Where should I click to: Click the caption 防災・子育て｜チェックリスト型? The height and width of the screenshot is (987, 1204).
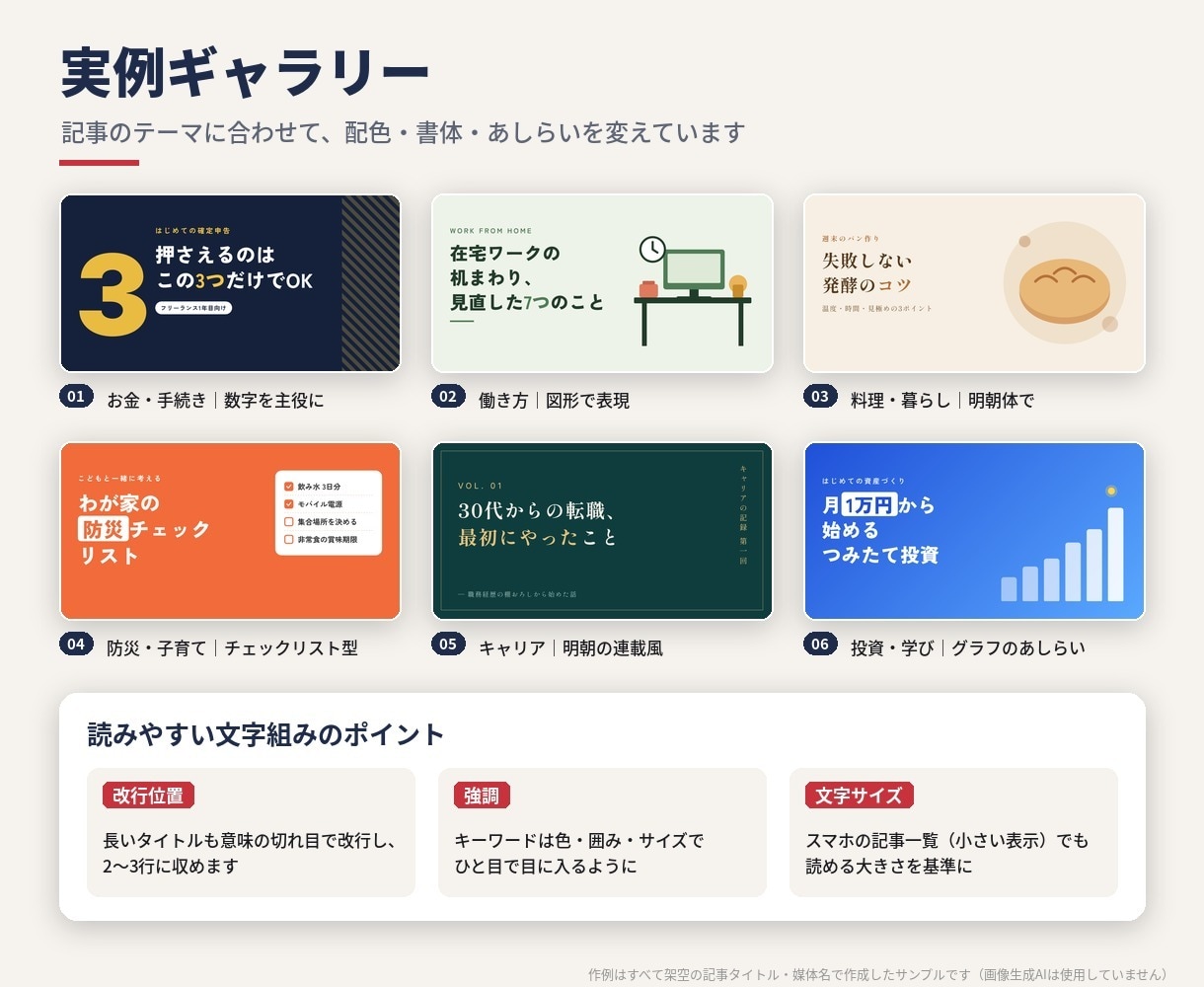point(232,648)
